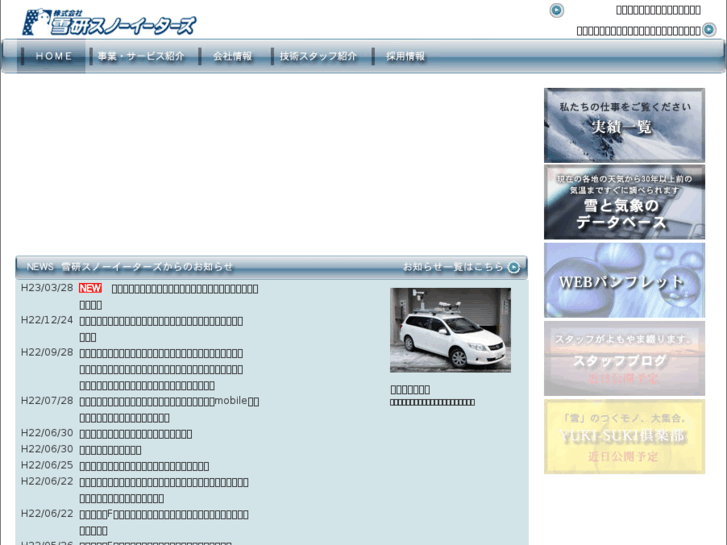The image size is (727, 545).
Task: Open the スタッフブログ banner
Action: pyautogui.click(x=624, y=358)
